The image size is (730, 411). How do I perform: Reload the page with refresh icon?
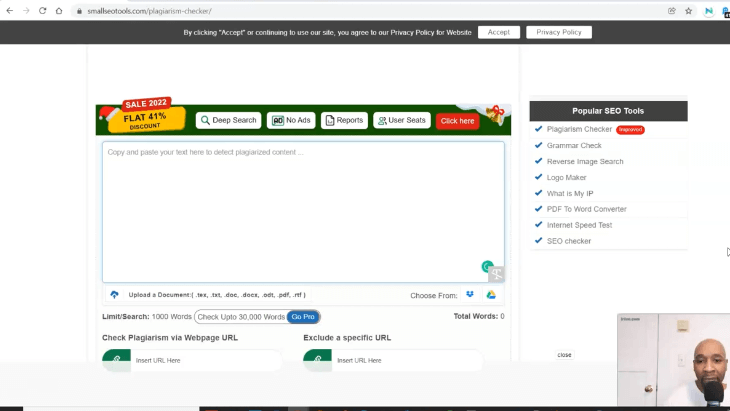pyautogui.click(x=42, y=11)
